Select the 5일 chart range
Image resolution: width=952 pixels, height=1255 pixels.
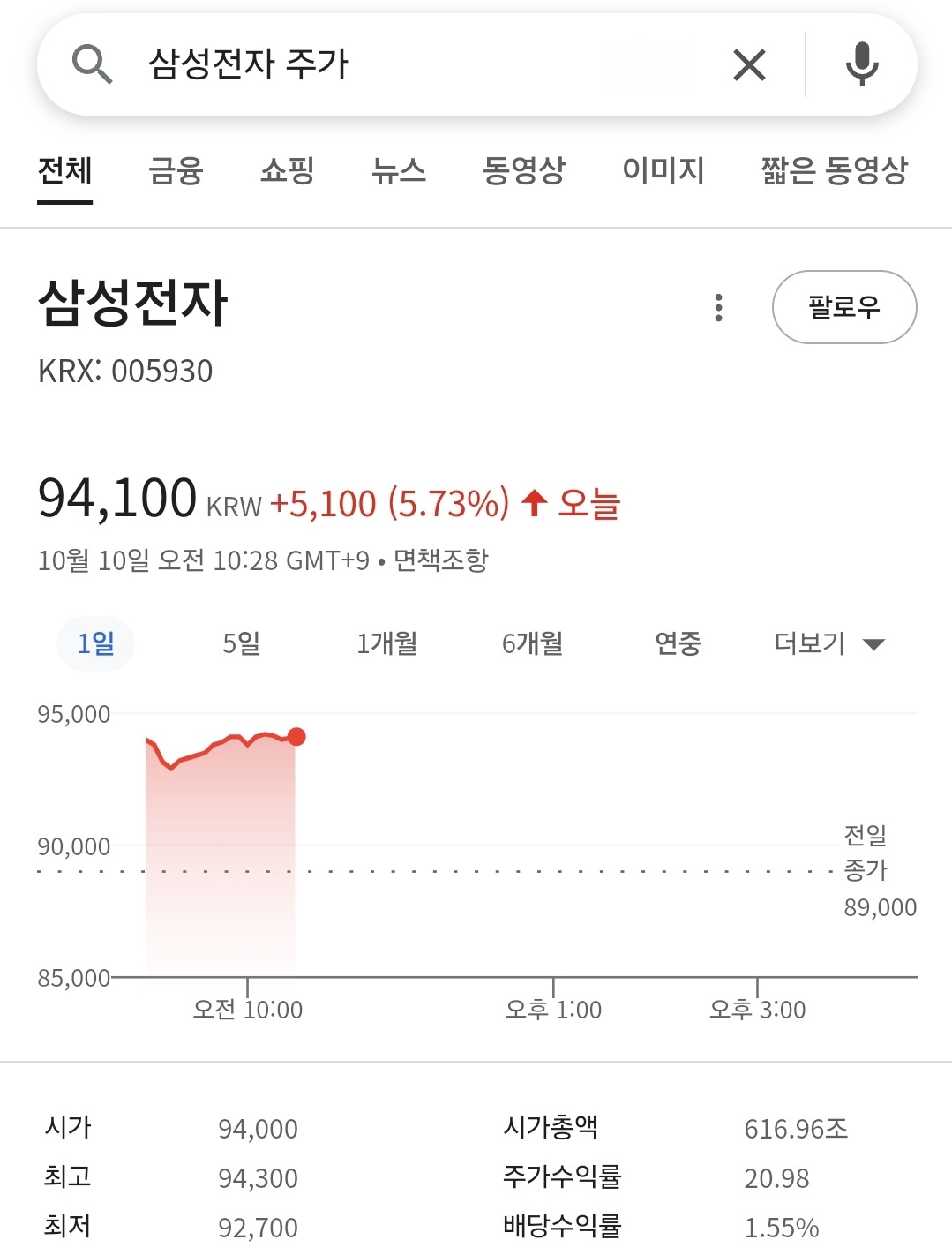(241, 643)
